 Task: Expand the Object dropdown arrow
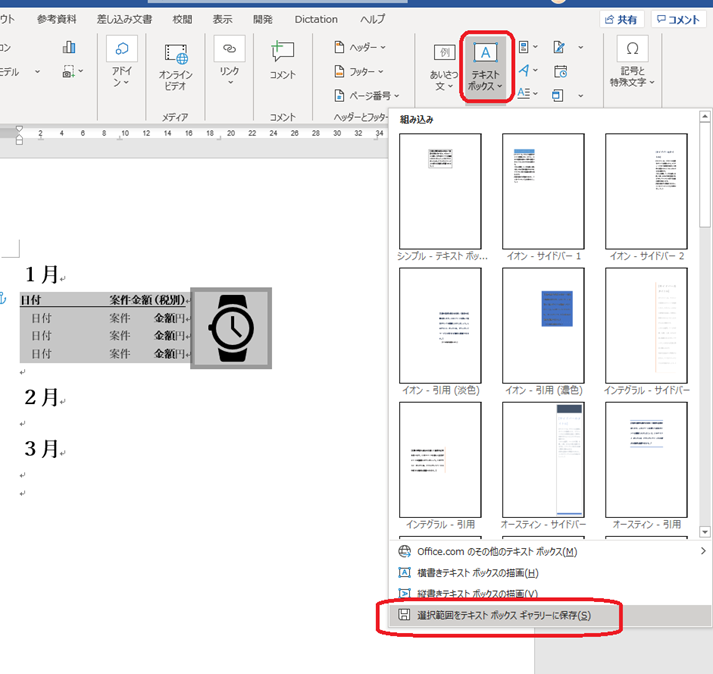(x=581, y=96)
